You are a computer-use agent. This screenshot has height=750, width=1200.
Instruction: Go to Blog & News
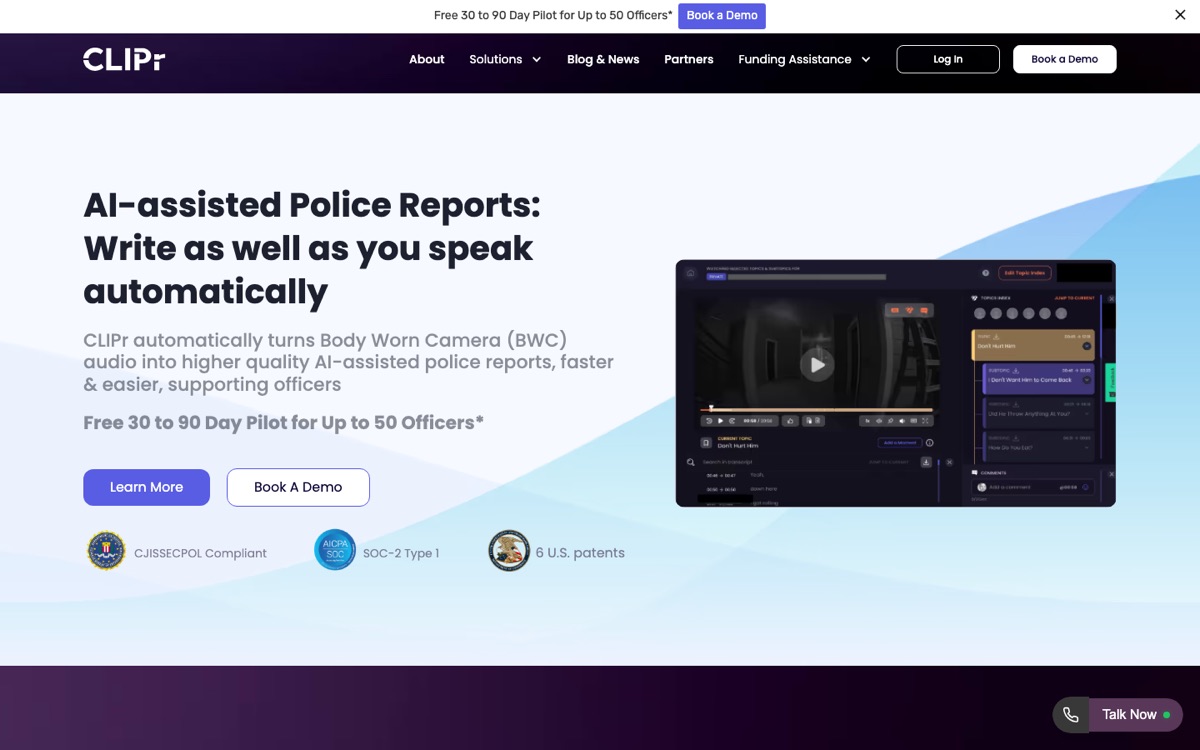pyautogui.click(x=603, y=59)
